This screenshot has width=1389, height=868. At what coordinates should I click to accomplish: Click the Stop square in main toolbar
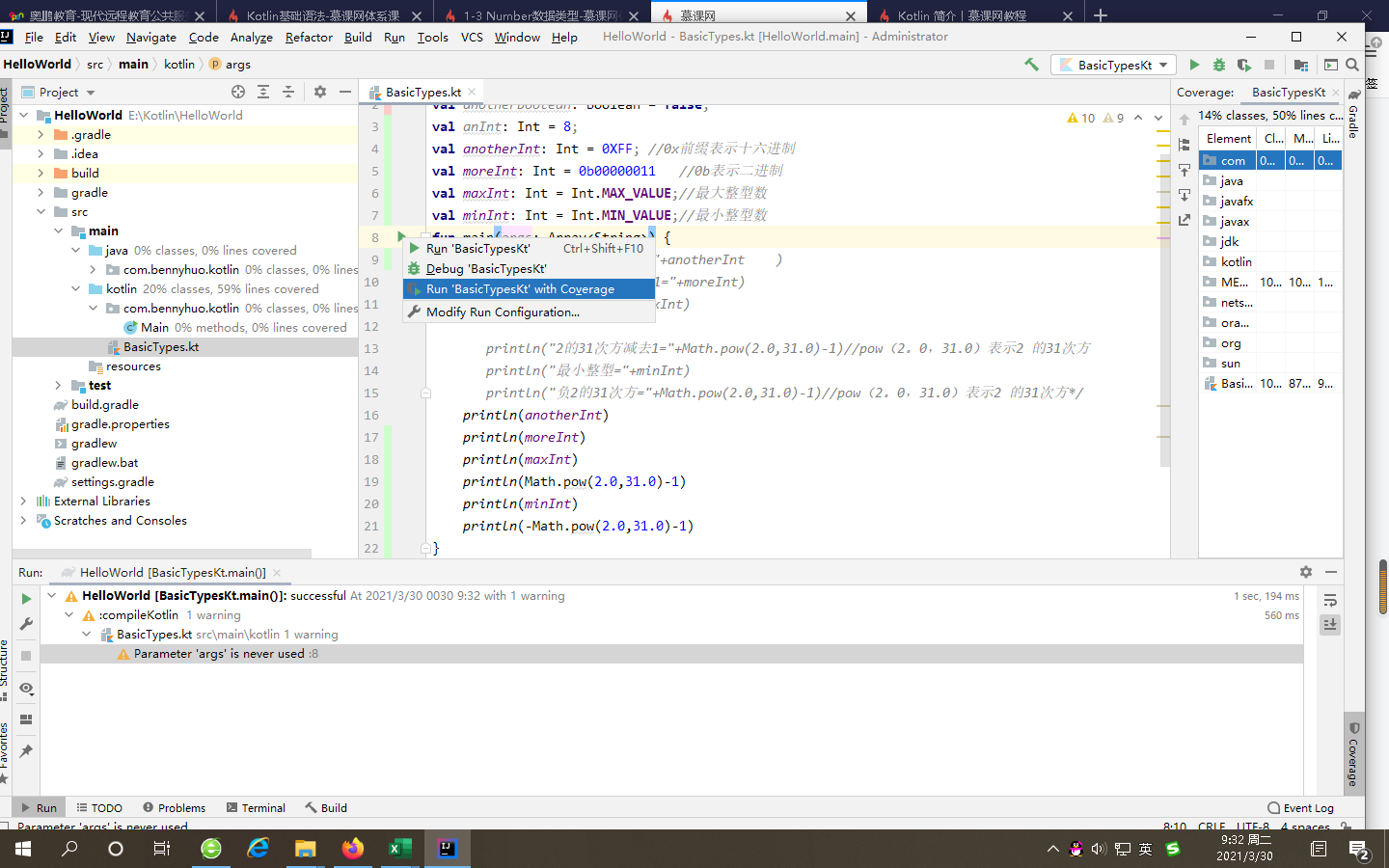click(x=1269, y=65)
